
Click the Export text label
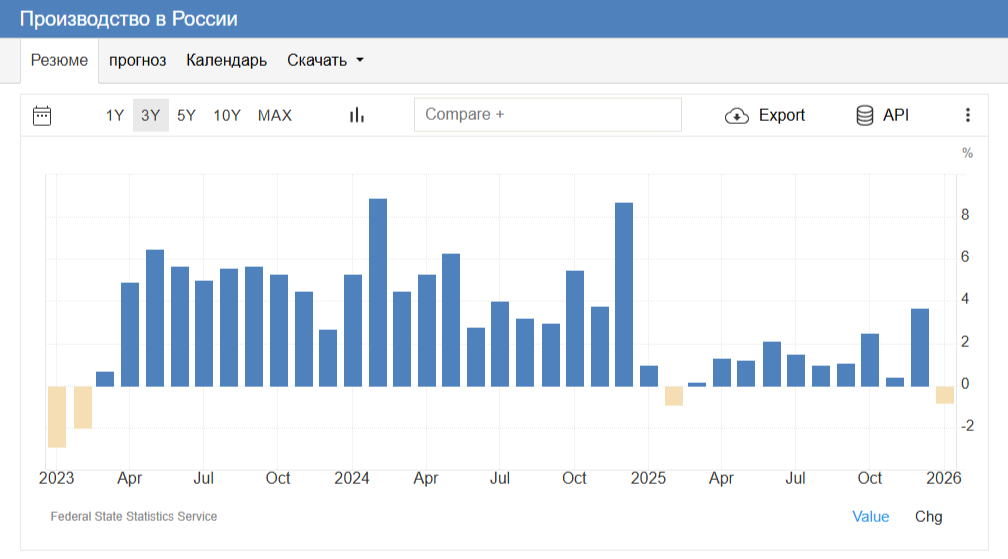point(782,115)
